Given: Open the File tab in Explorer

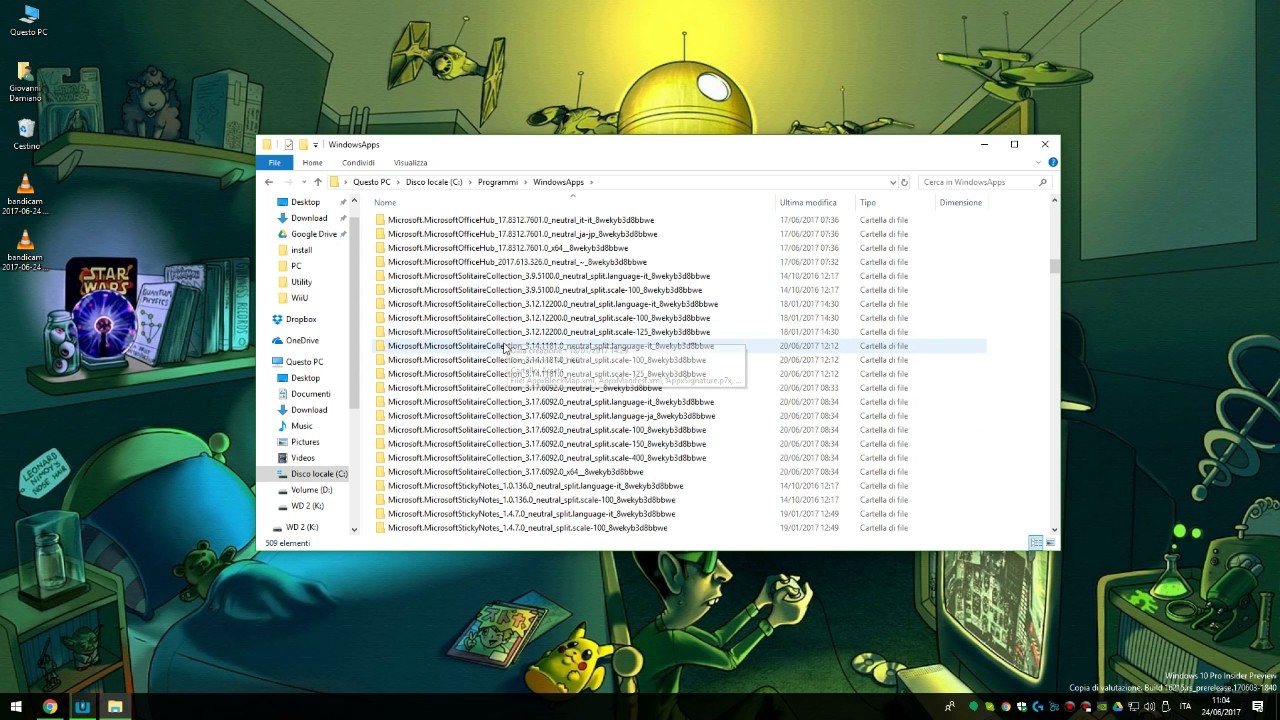Looking at the screenshot, I should [274, 162].
